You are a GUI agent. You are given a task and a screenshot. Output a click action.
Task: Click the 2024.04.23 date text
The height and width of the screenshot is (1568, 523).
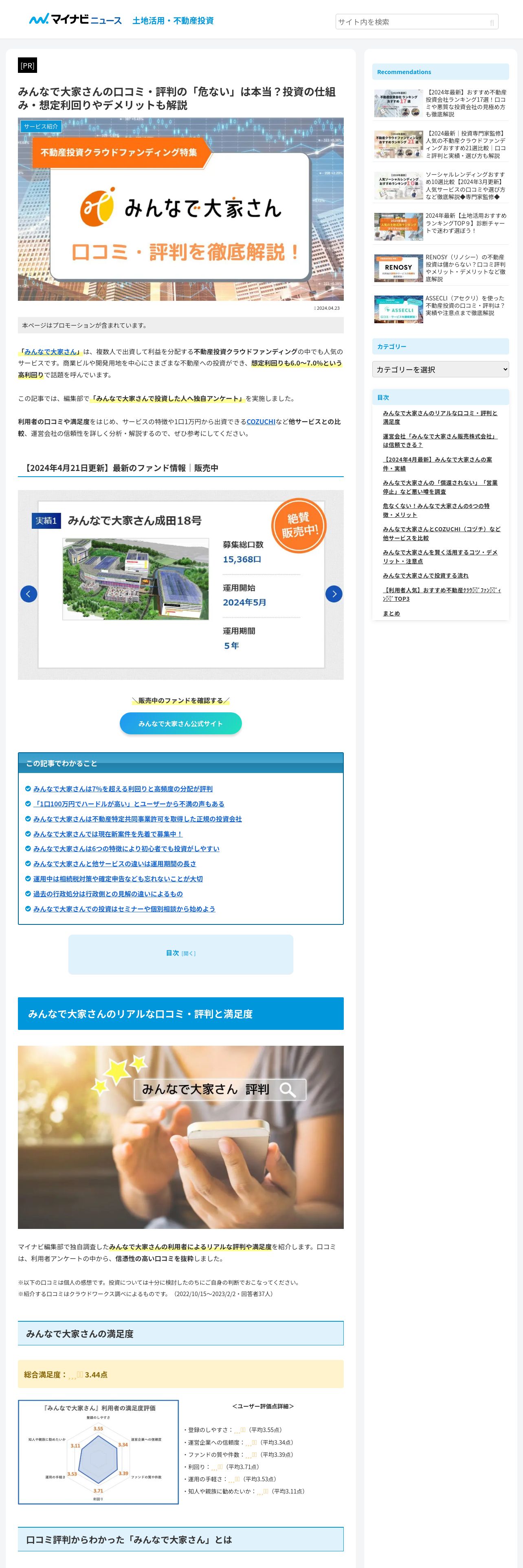[328, 308]
